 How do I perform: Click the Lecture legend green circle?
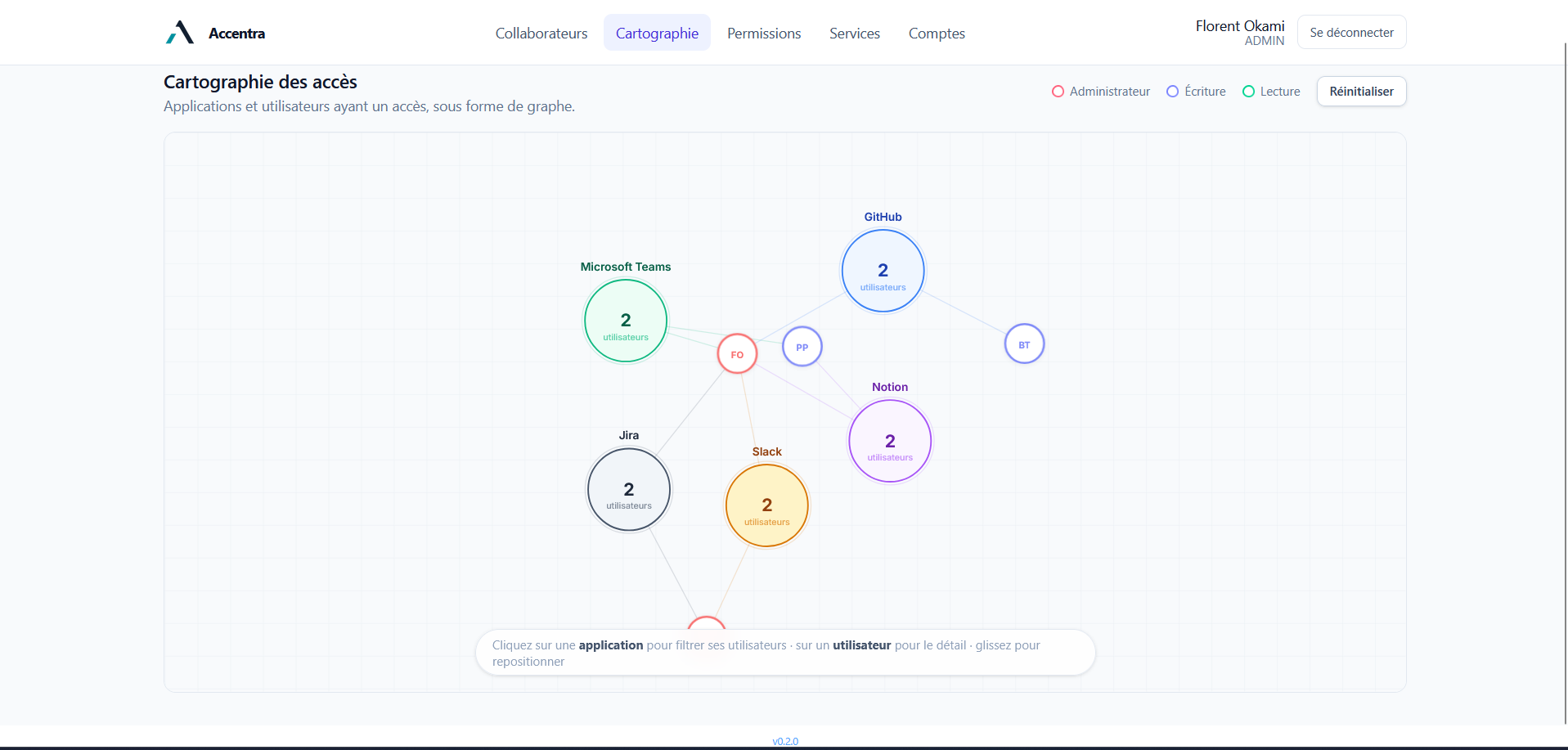click(x=1248, y=92)
